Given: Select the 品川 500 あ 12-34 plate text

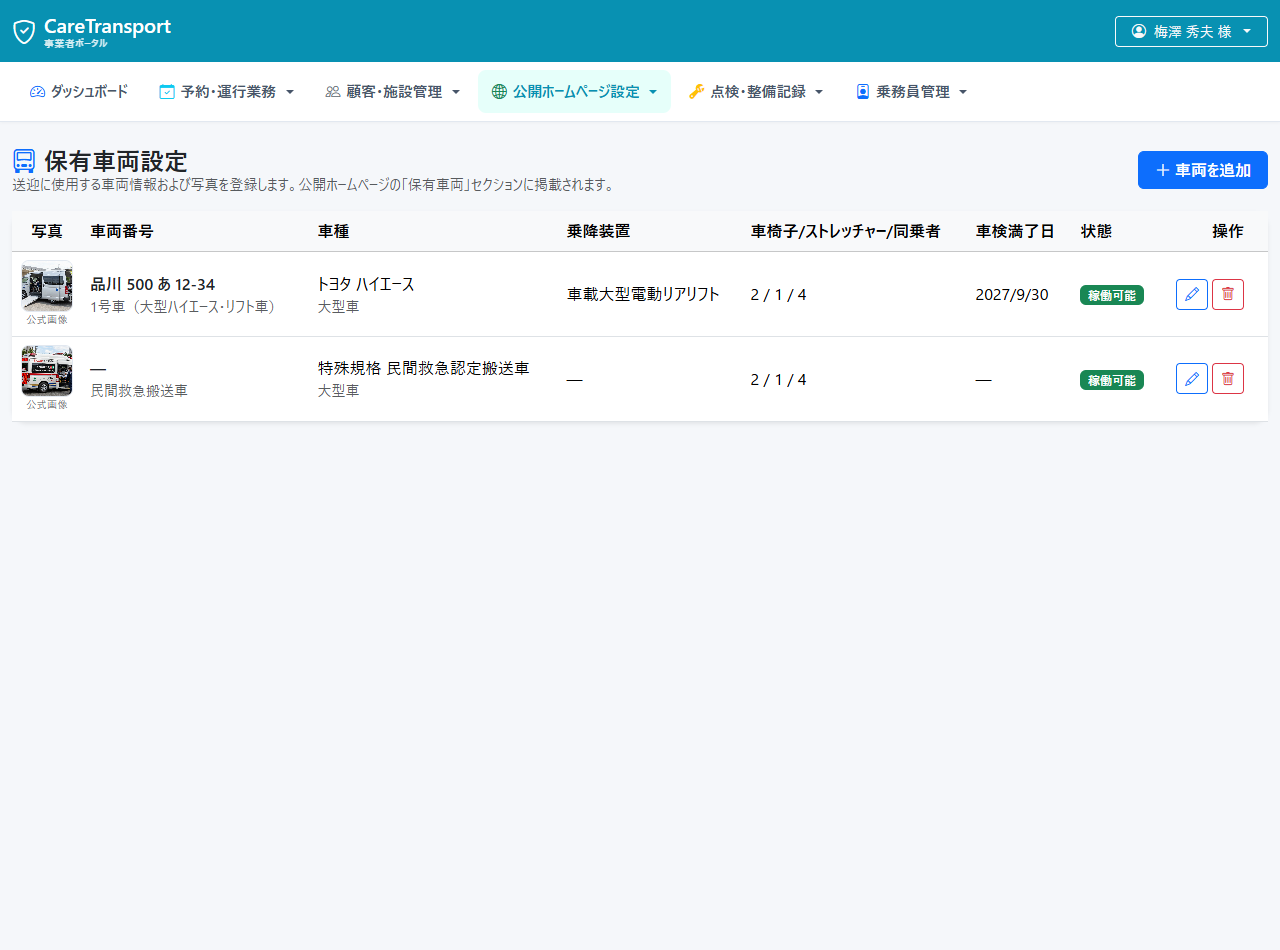Looking at the screenshot, I should coord(152,285).
